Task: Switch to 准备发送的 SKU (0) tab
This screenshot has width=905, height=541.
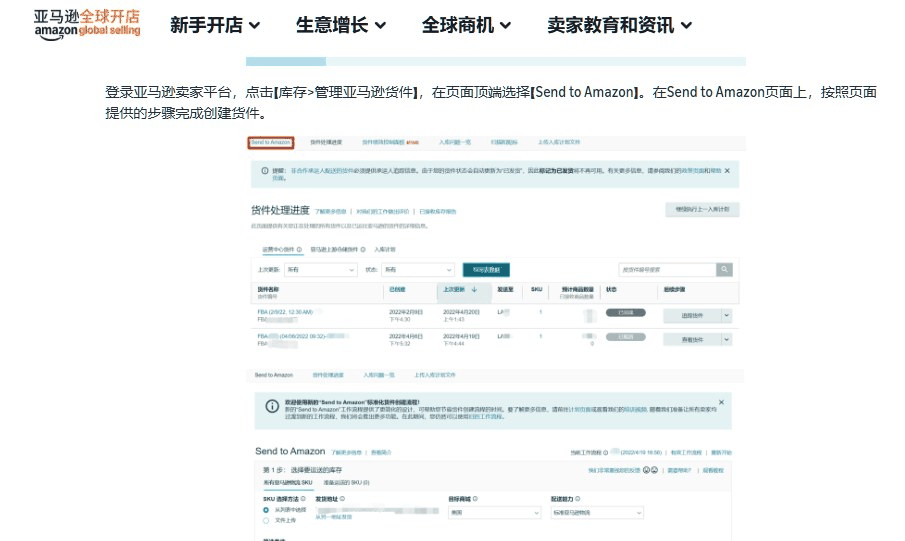Action: pos(346,483)
